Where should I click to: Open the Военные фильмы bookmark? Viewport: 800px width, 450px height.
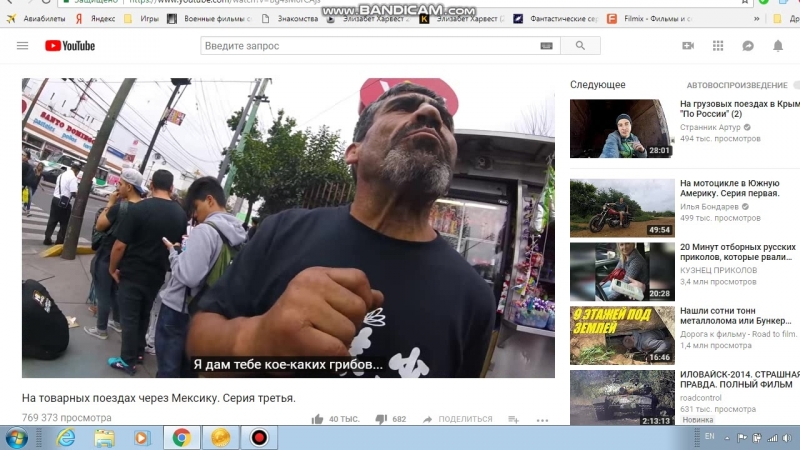pos(210,19)
